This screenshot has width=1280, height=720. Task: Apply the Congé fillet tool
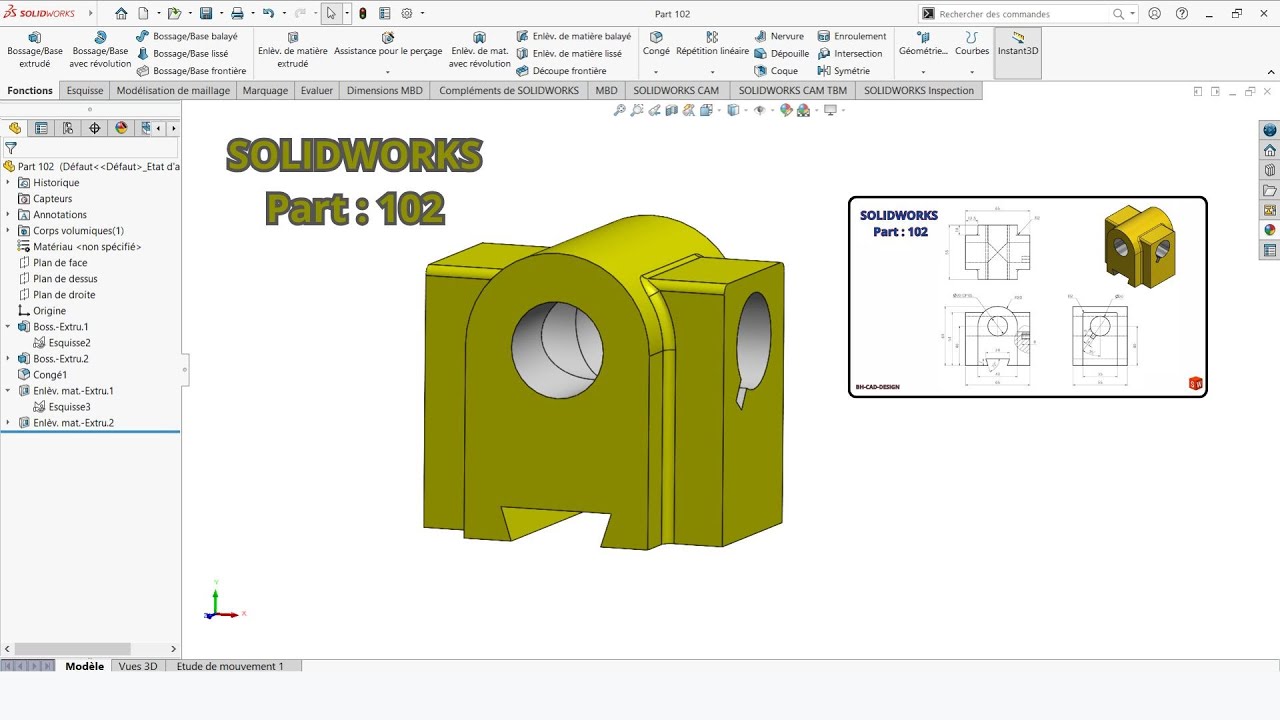[656, 44]
